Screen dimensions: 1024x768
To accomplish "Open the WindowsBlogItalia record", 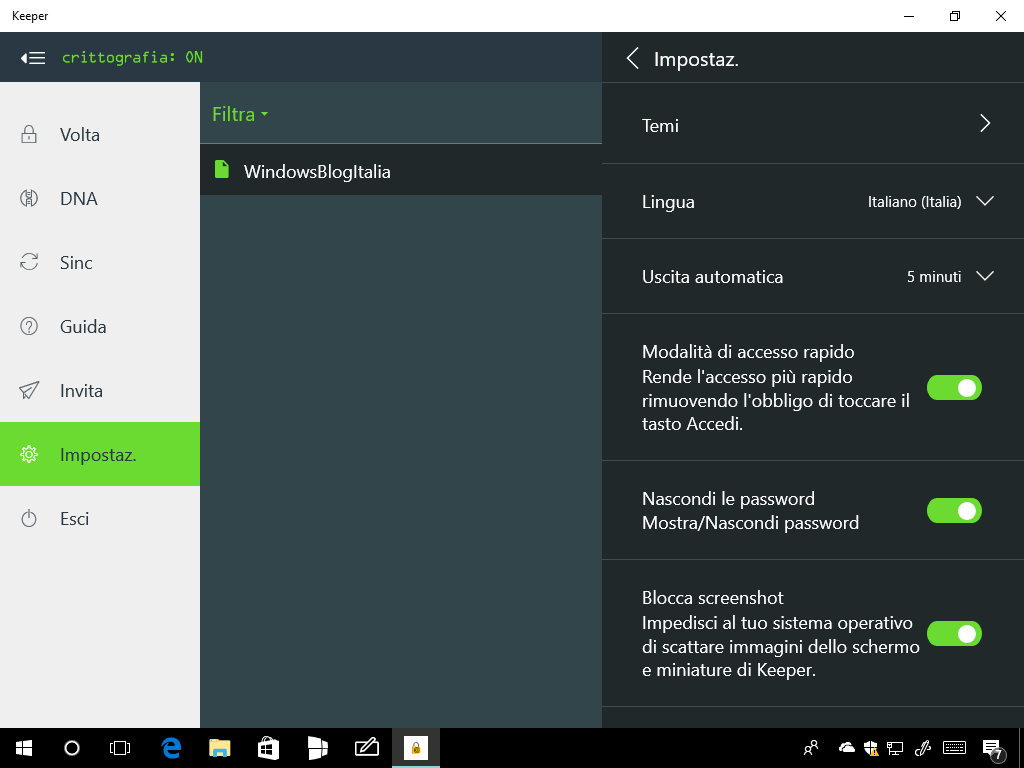I will [401, 170].
